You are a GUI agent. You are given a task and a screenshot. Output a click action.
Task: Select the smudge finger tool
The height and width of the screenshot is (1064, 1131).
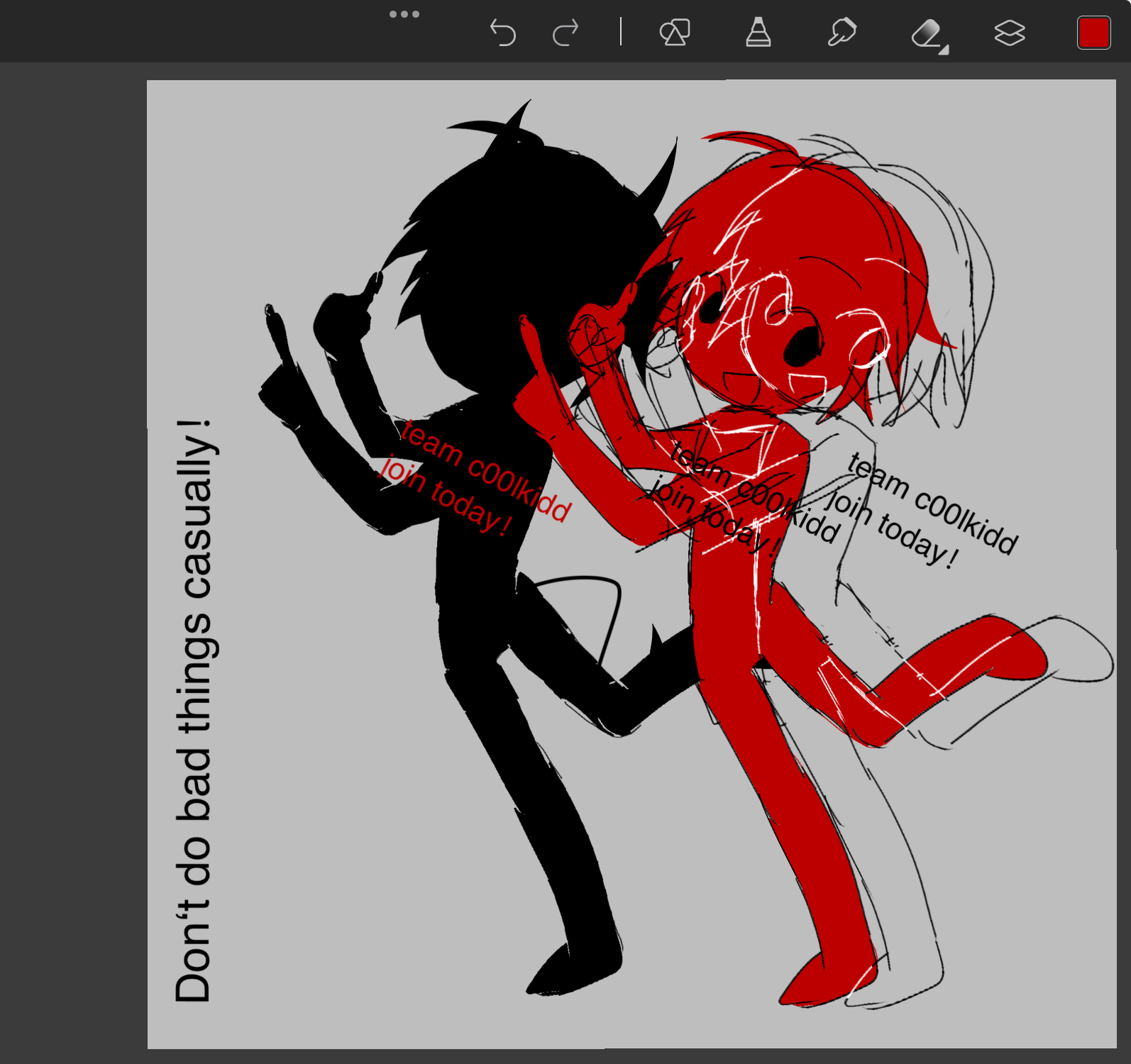coord(842,33)
